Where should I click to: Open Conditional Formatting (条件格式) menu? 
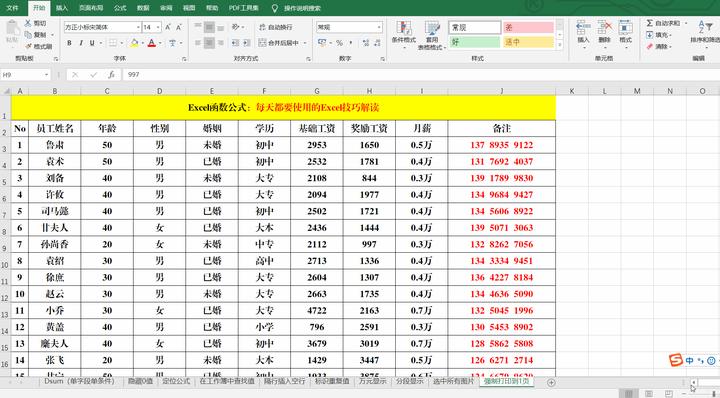(404, 34)
